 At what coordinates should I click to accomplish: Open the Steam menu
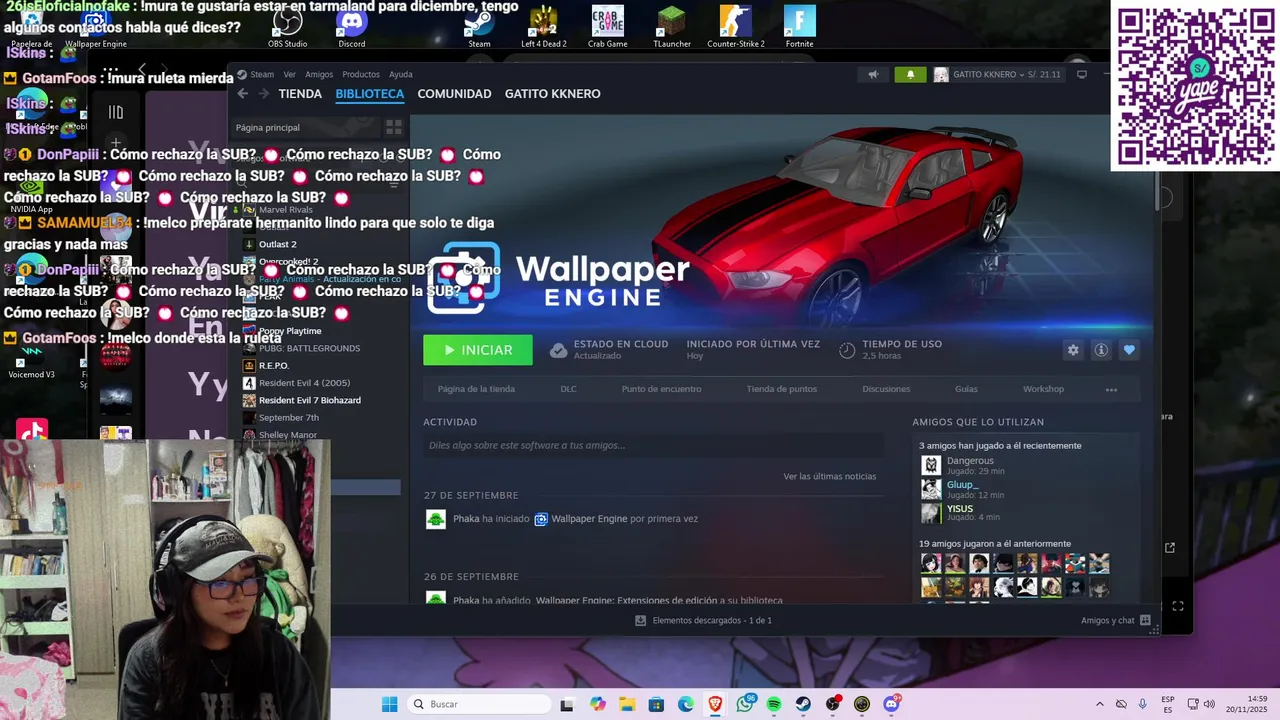262,74
